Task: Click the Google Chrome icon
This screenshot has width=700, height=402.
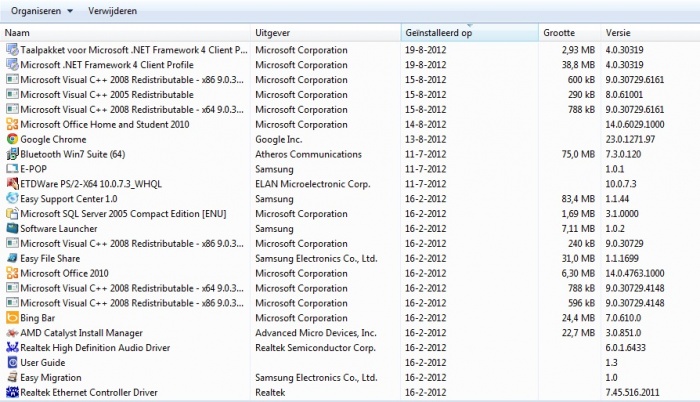Action: pos(12,139)
